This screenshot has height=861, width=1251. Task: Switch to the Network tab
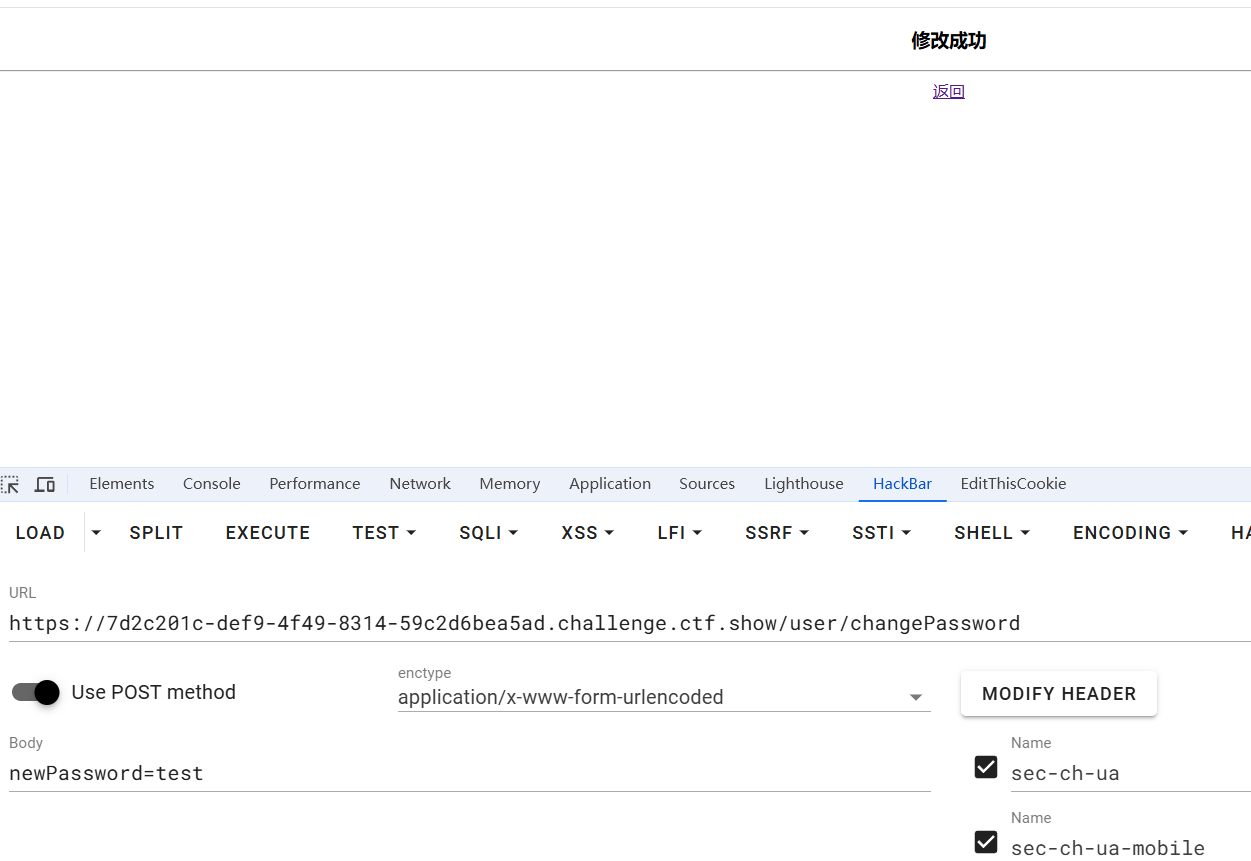pos(420,484)
